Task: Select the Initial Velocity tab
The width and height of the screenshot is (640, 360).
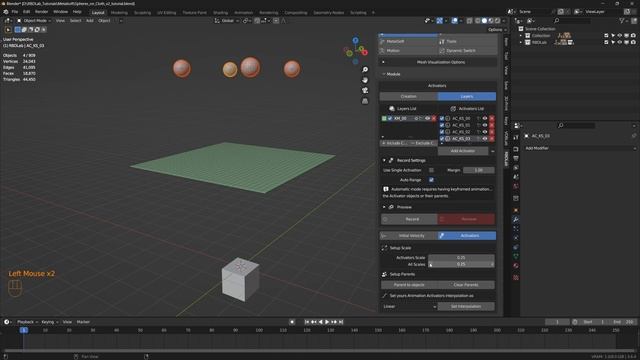Action: pyautogui.click(x=409, y=236)
